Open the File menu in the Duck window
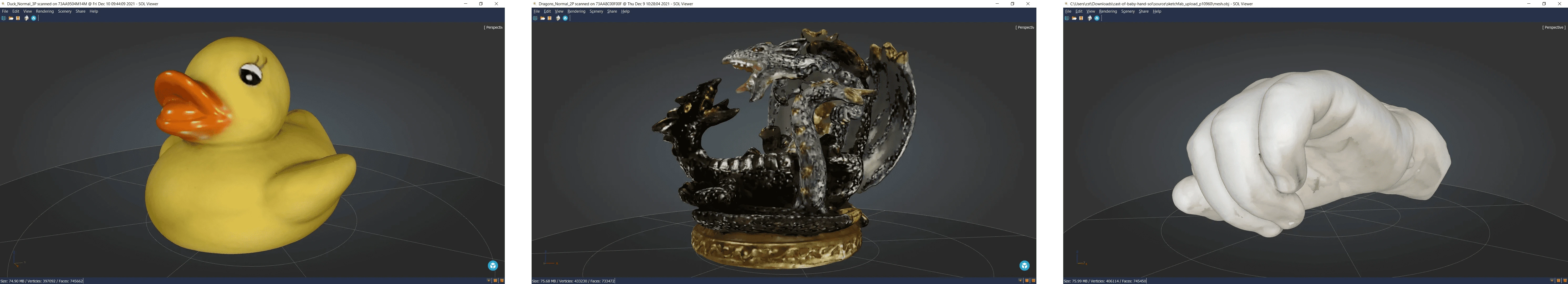This screenshot has height=284, width=1568. [x=5, y=11]
